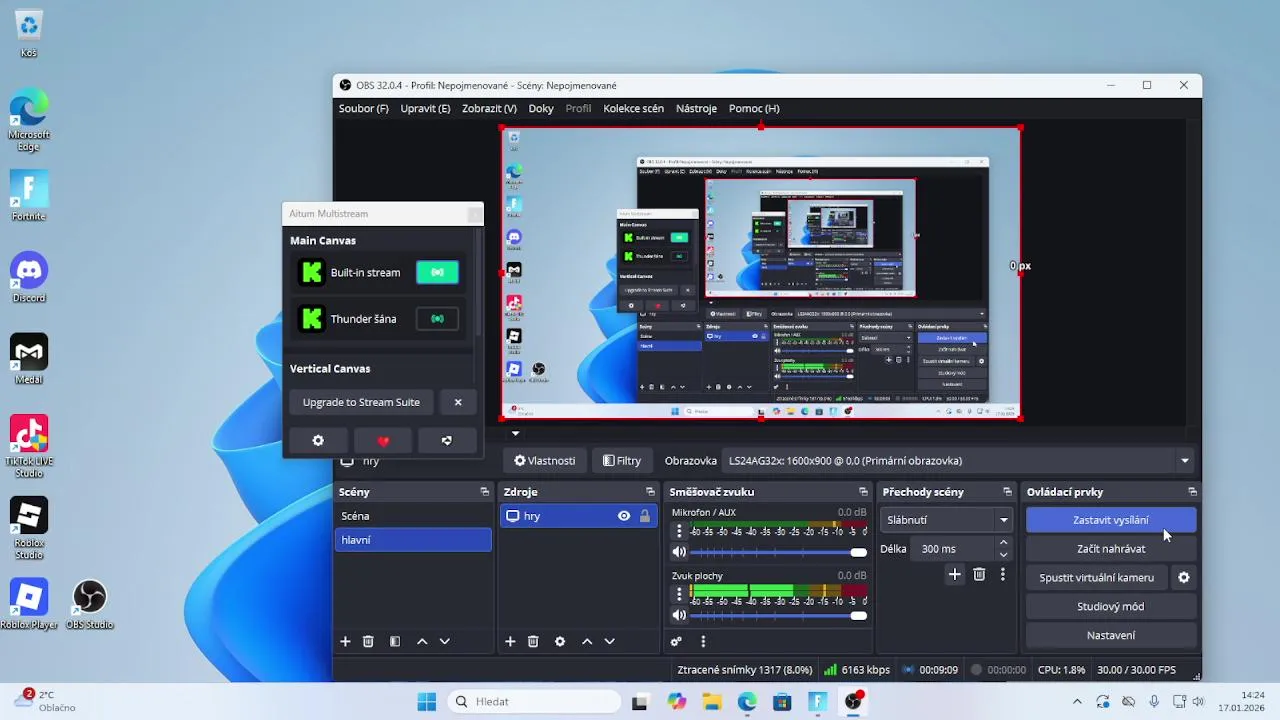1280x720 pixels.
Task: Move source up in Zdroje panel
Action: pos(587,641)
